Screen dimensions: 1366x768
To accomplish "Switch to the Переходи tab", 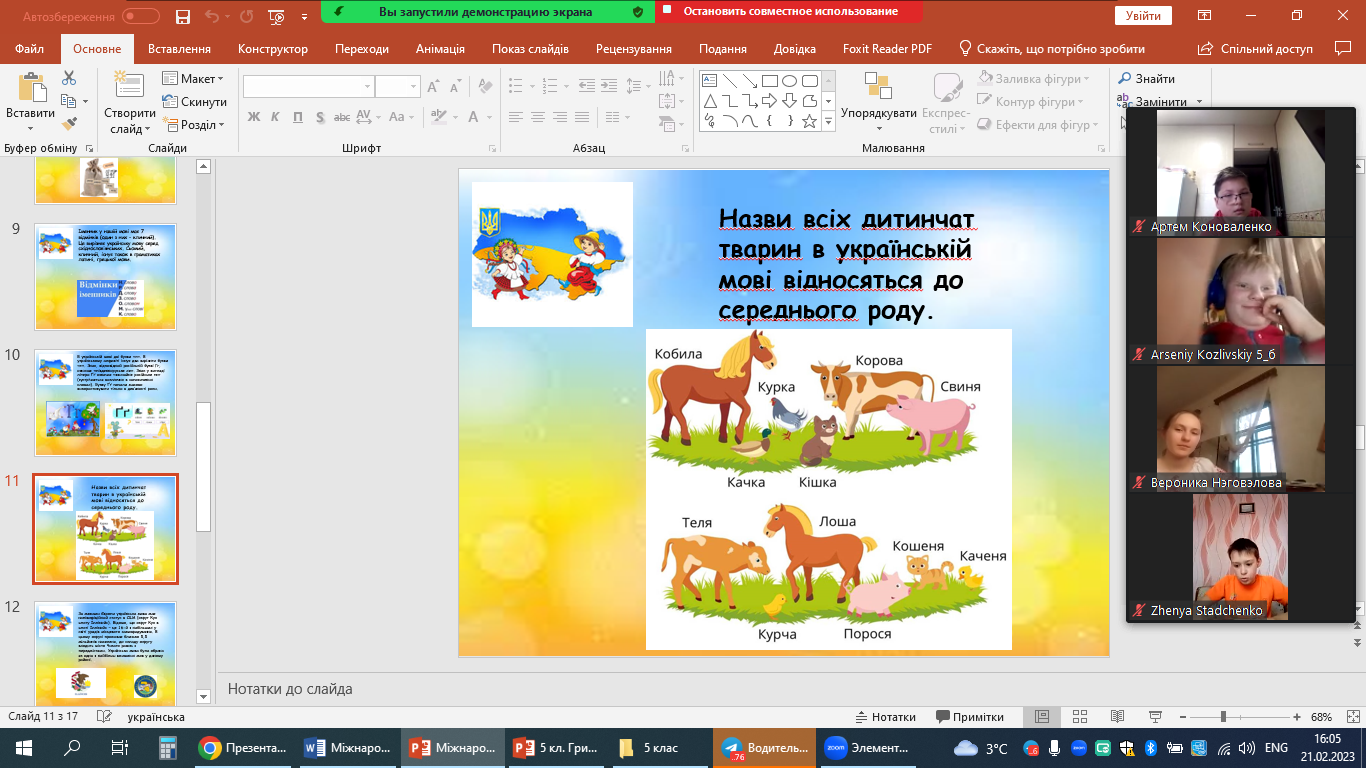I will (x=362, y=49).
